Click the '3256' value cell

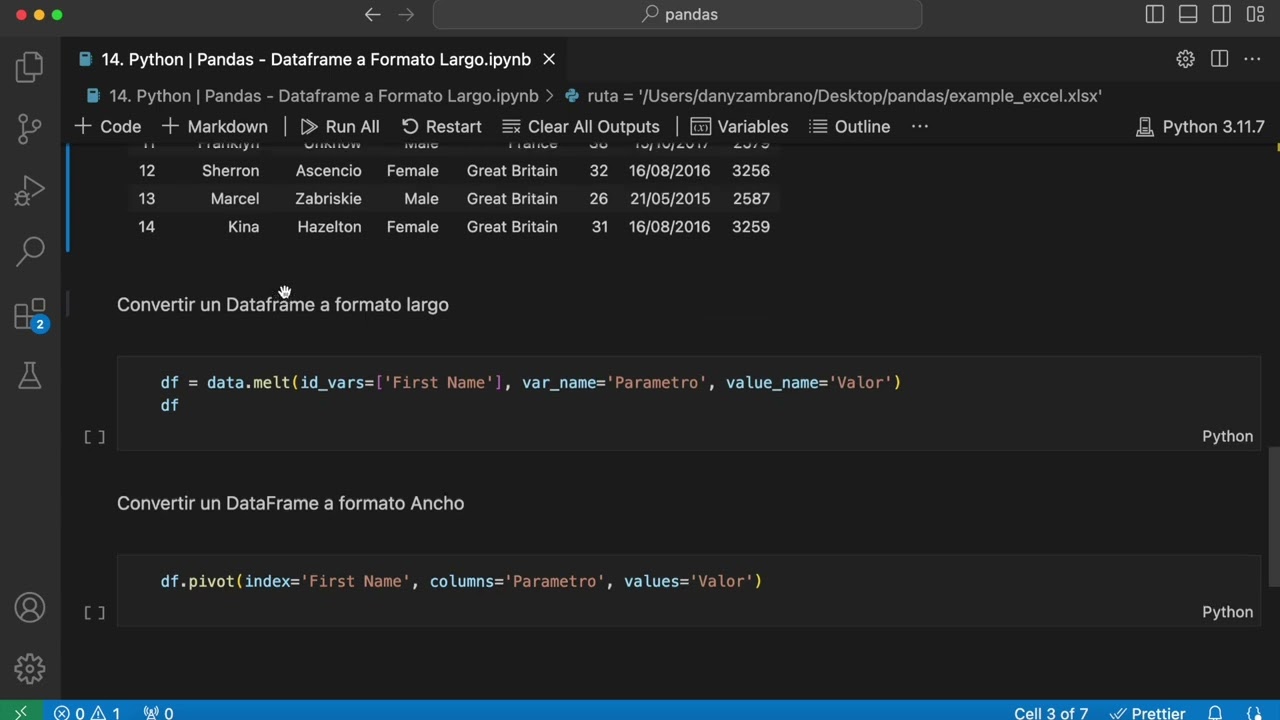[x=751, y=171]
